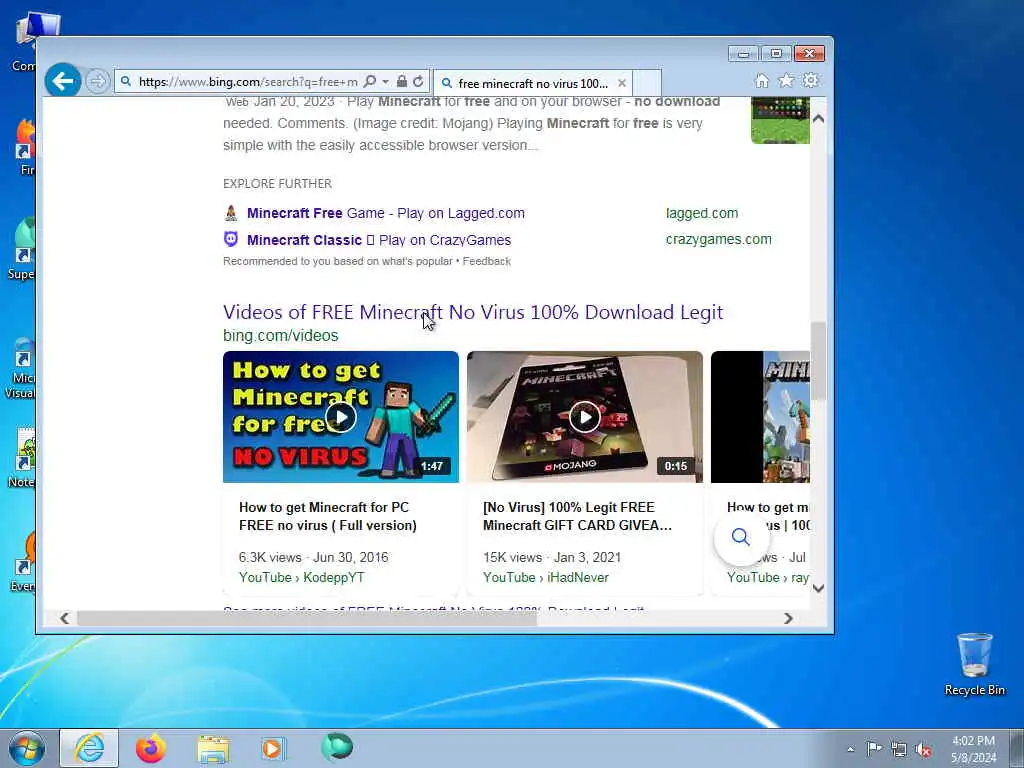Screen dimensions: 1024x768
Task: Click the address bar URL field
Action: point(248,82)
